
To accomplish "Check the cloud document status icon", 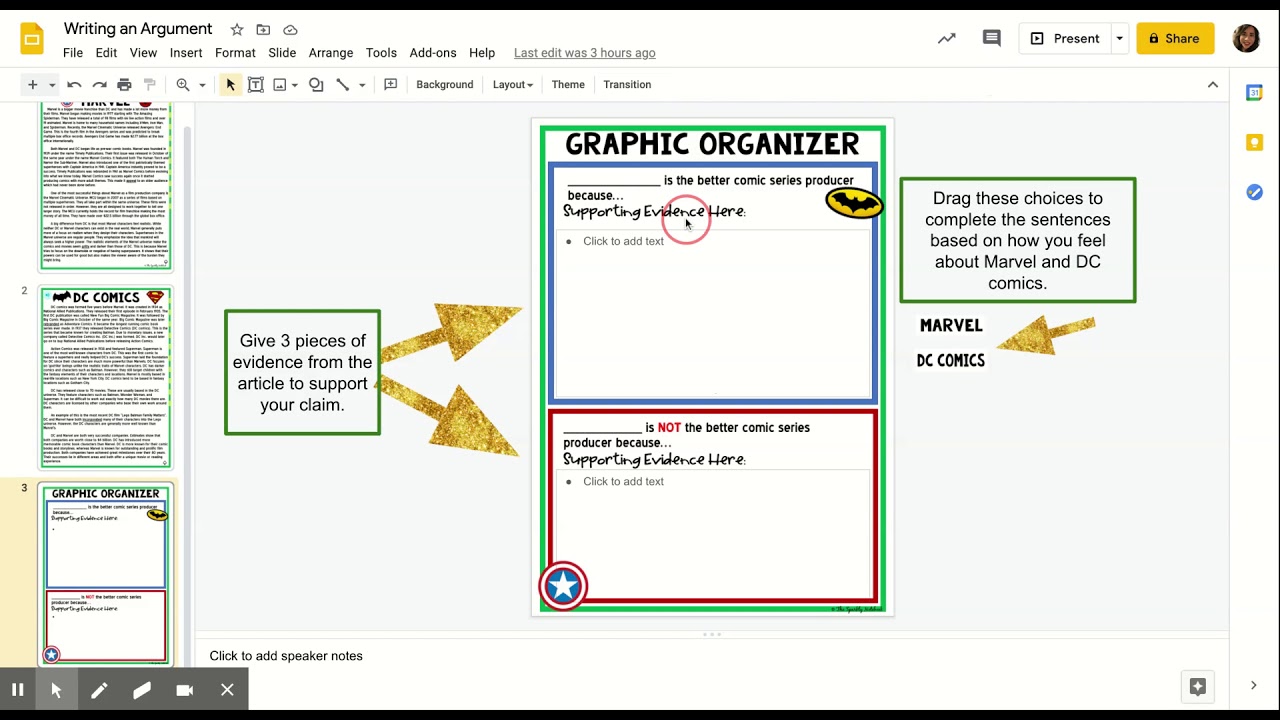I will 290,30.
